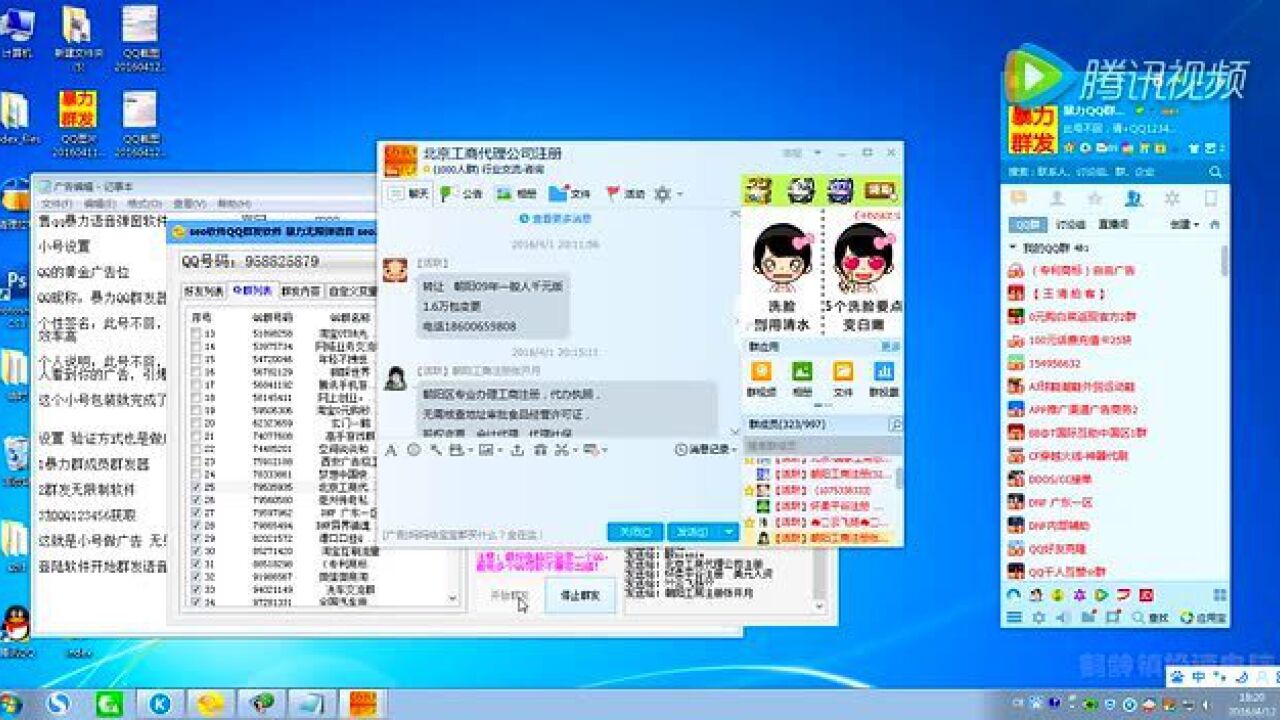The width and height of the screenshot is (1280, 720).
Task: Open the gear settings icon at QQ panel bottom
Action: tap(1039, 618)
